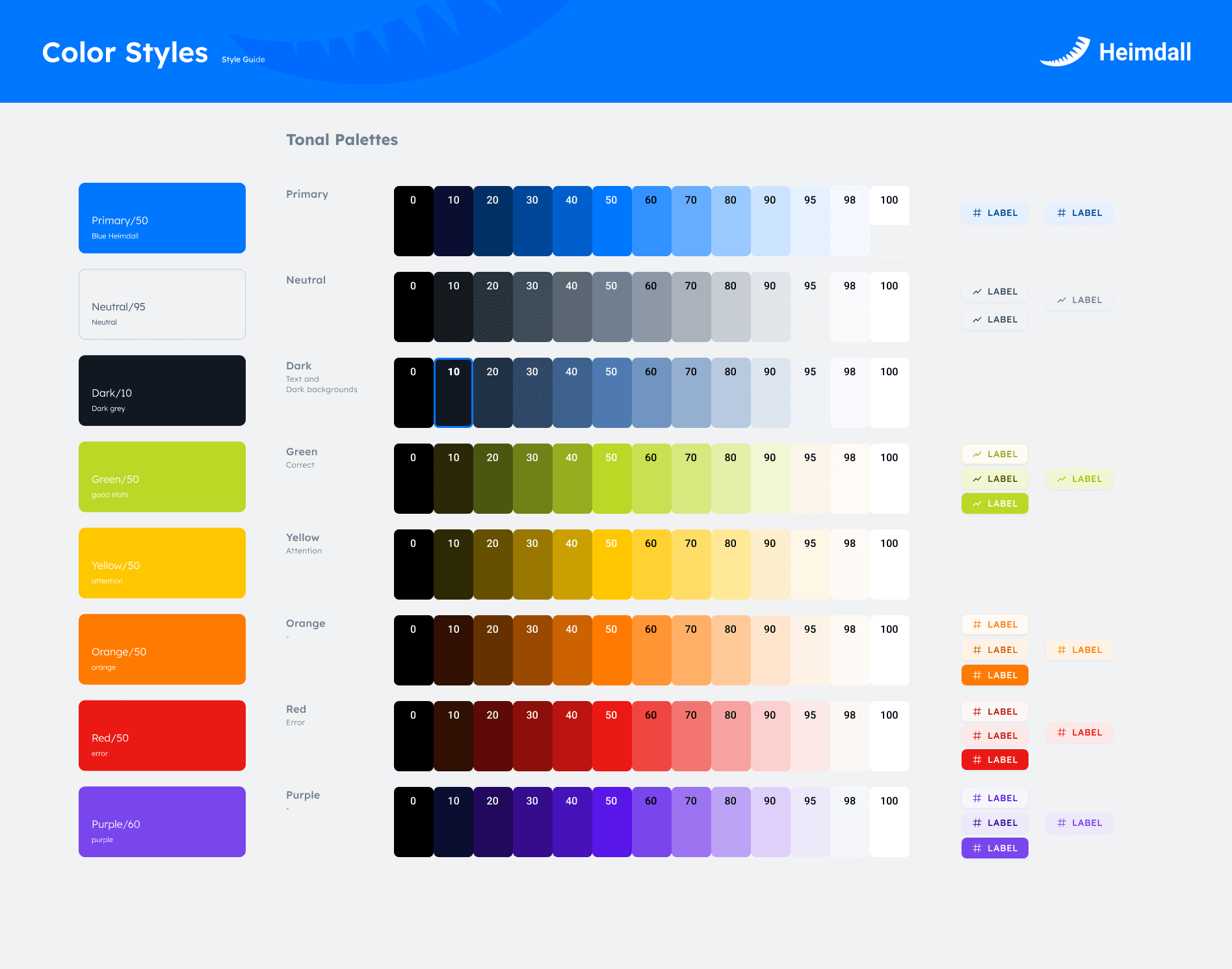Click the Dark/10 Dark grey color card
Image resolution: width=1232 pixels, height=969 pixels.
(x=162, y=390)
